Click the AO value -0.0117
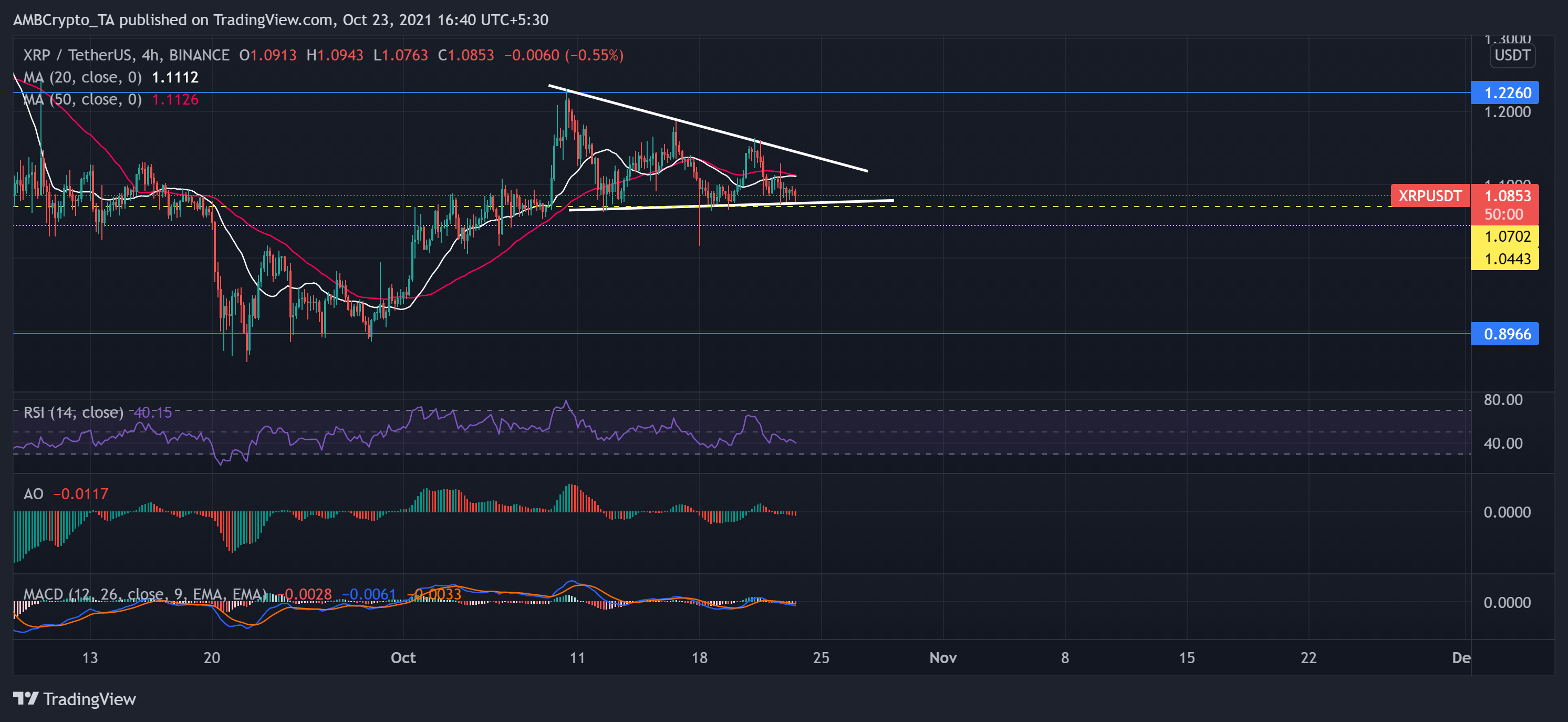The image size is (1568, 722). 81,494
